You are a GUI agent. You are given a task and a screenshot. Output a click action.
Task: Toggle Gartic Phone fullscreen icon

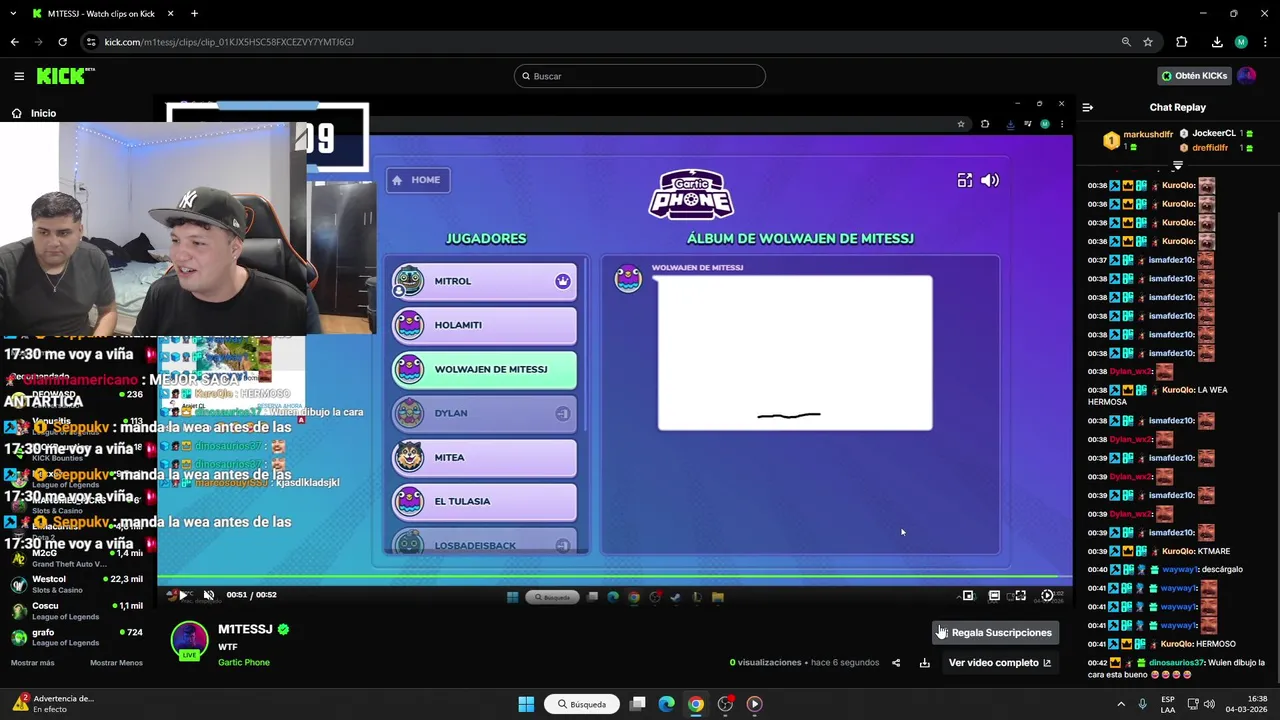click(x=964, y=180)
